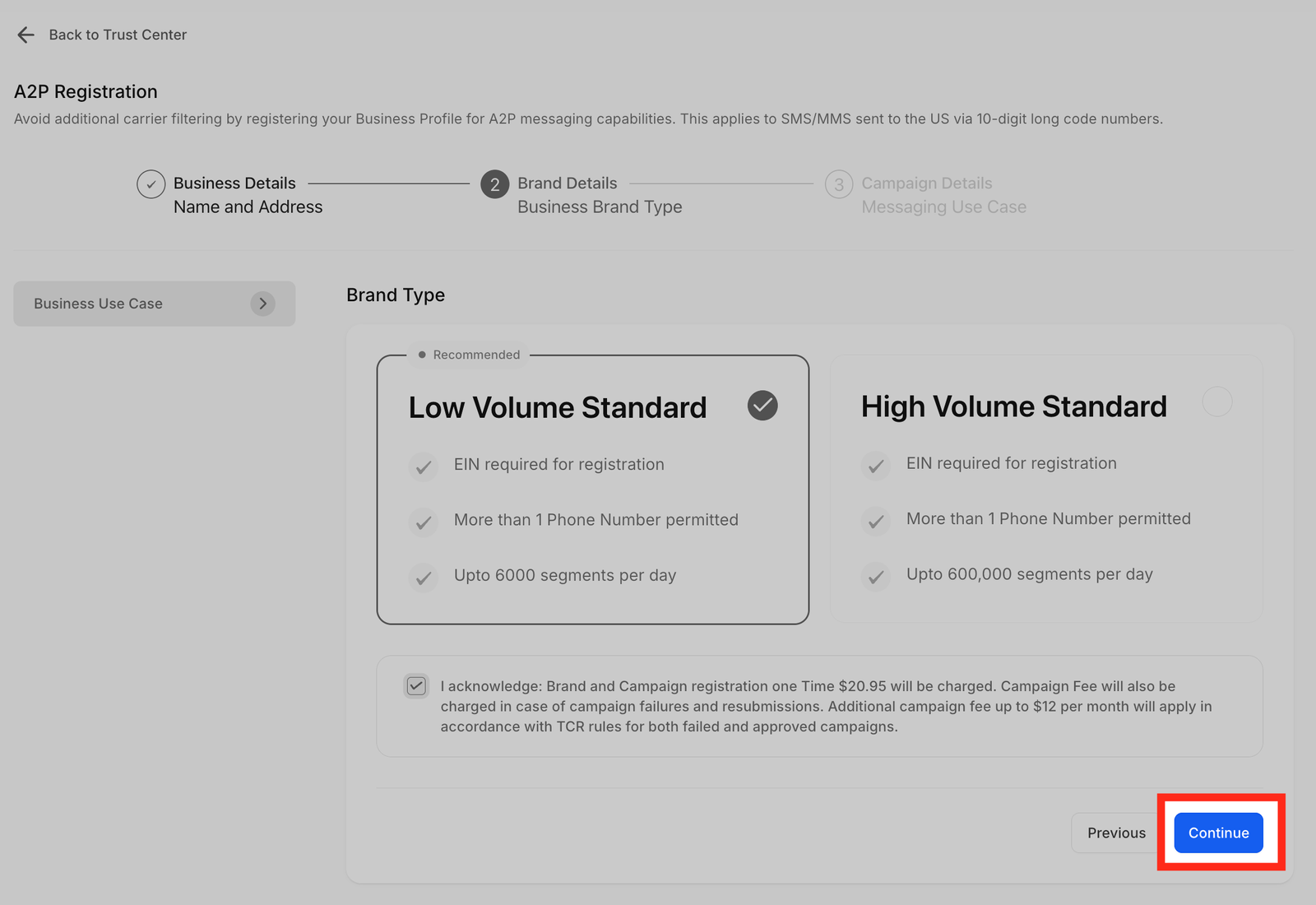Select the High Volume Standard radio button
Screen dimensions: 1316x905
click(x=1216, y=401)
